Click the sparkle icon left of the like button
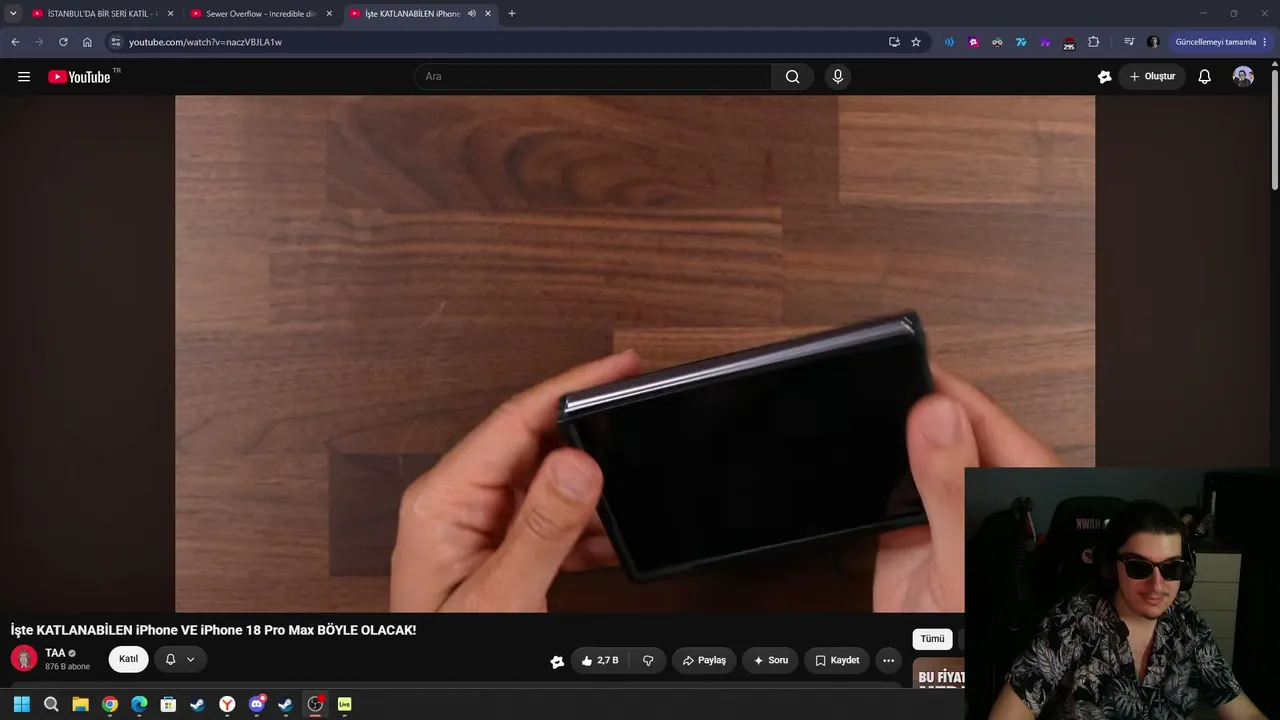The width and height of the screenshot is (1280, 720). [557, 661]
